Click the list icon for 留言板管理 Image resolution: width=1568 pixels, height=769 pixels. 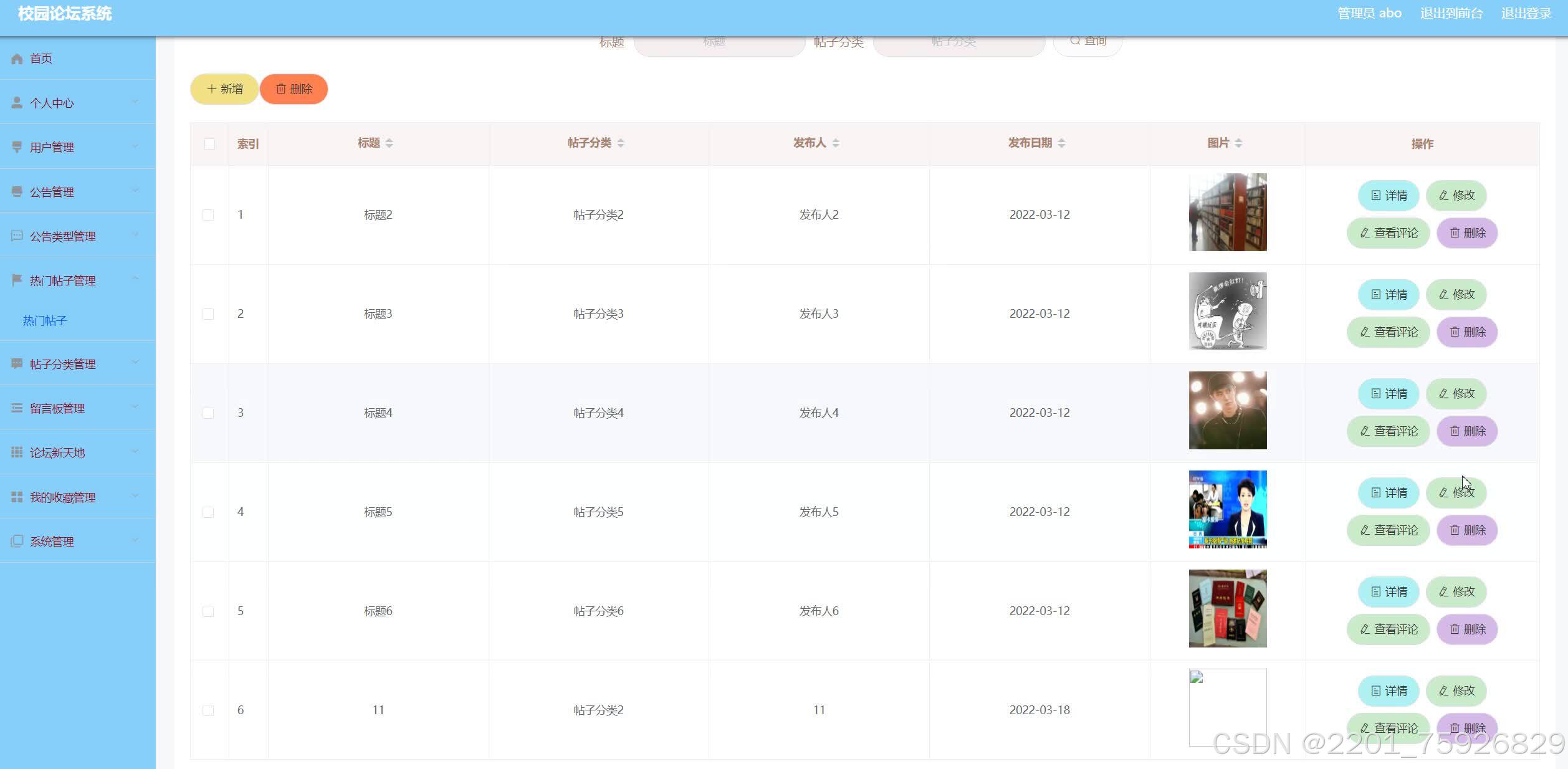click(17, 408)
